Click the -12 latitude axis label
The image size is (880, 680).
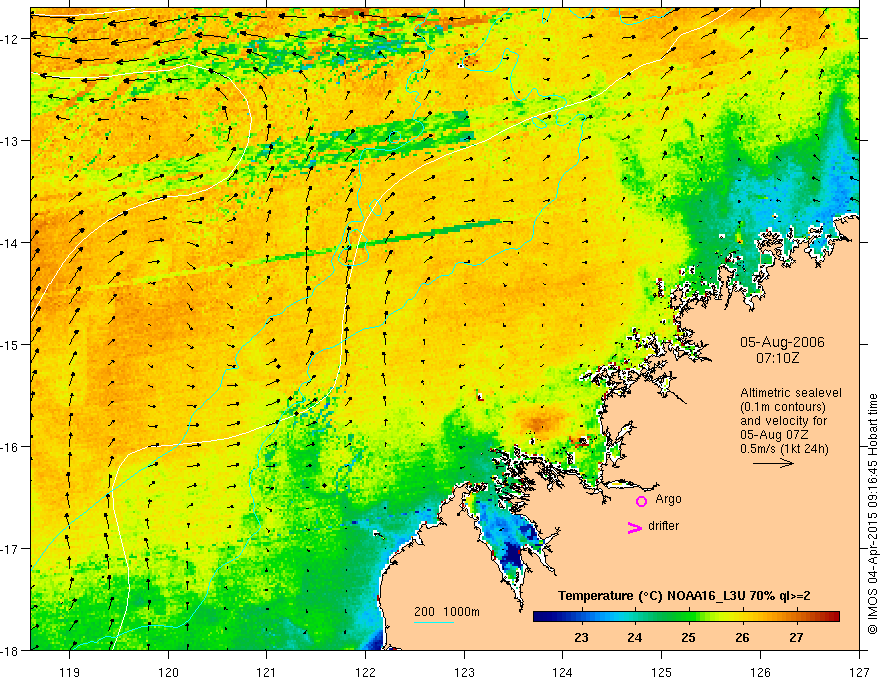[x=11, y=39]
